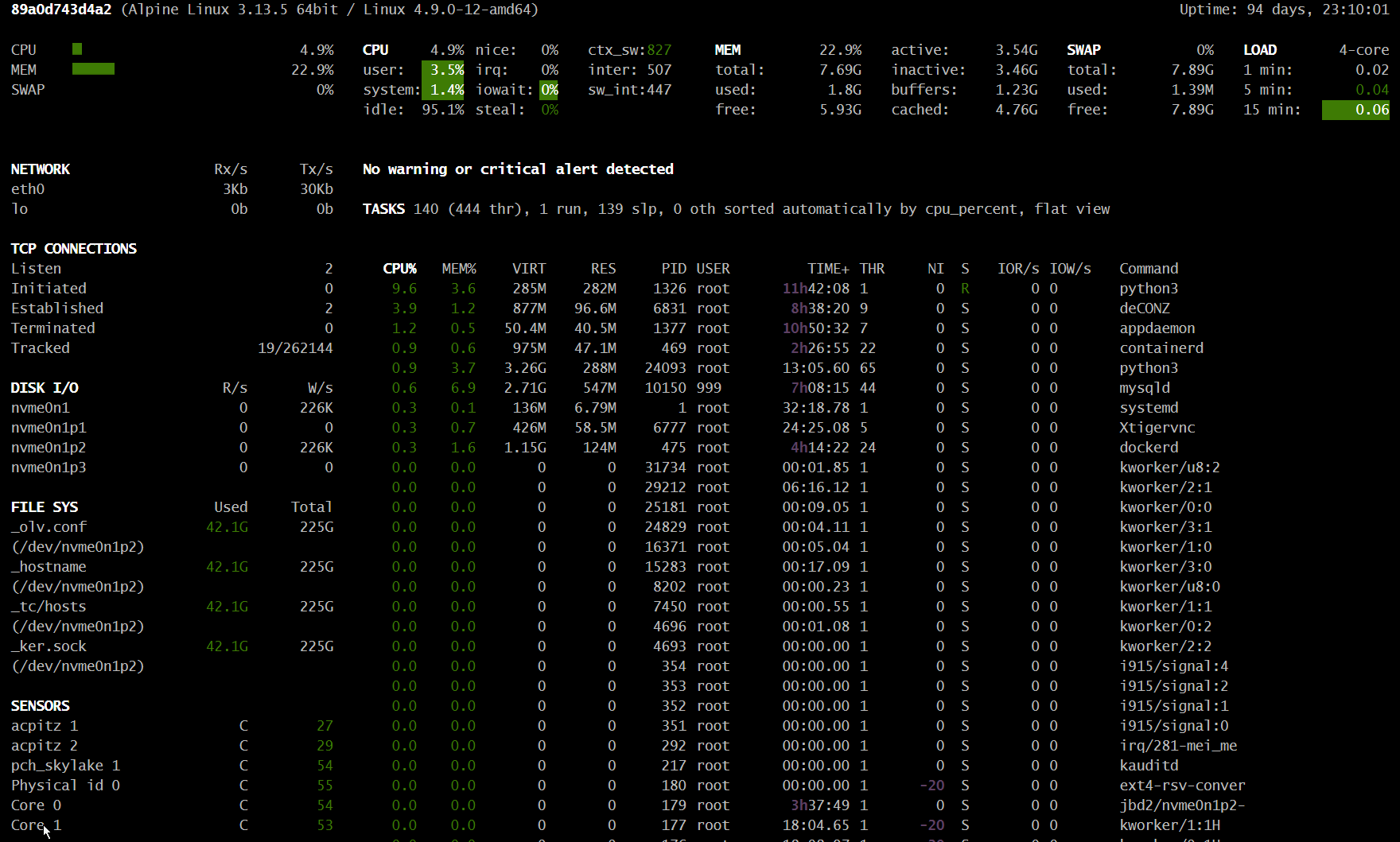Click the green CPU usage bar
The height and width of the screenshot is (842, 1400).
77,49
